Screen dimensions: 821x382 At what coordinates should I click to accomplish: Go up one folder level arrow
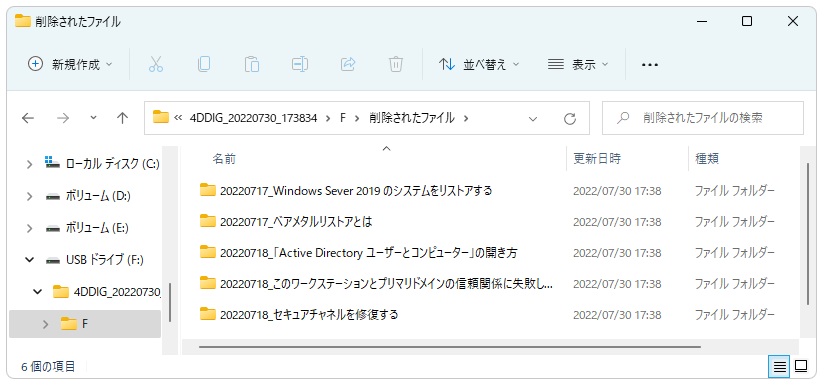[123, 118]
